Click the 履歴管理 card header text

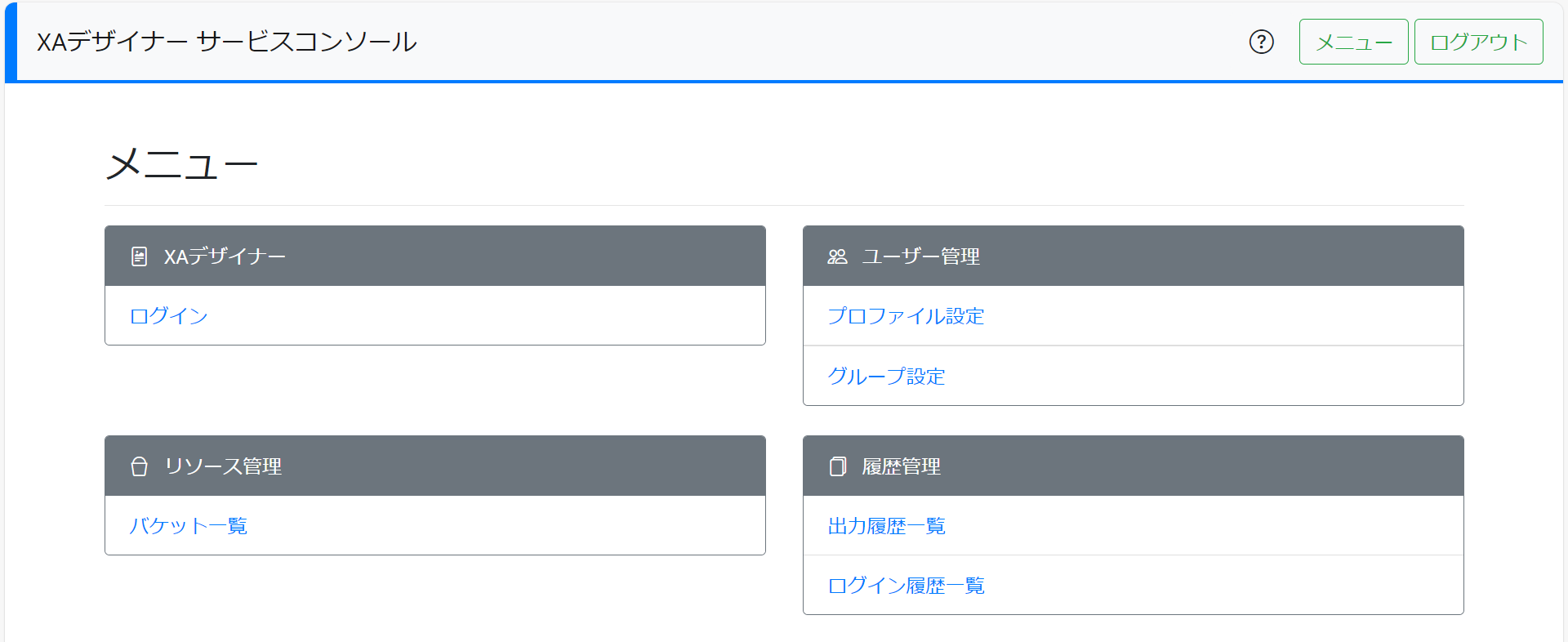click(901, 466)
